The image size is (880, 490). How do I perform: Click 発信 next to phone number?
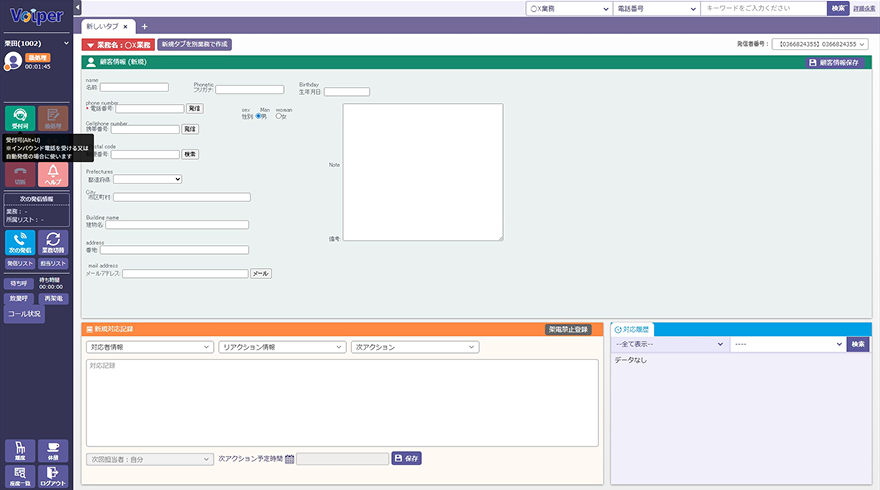click(x=195, y=108)
